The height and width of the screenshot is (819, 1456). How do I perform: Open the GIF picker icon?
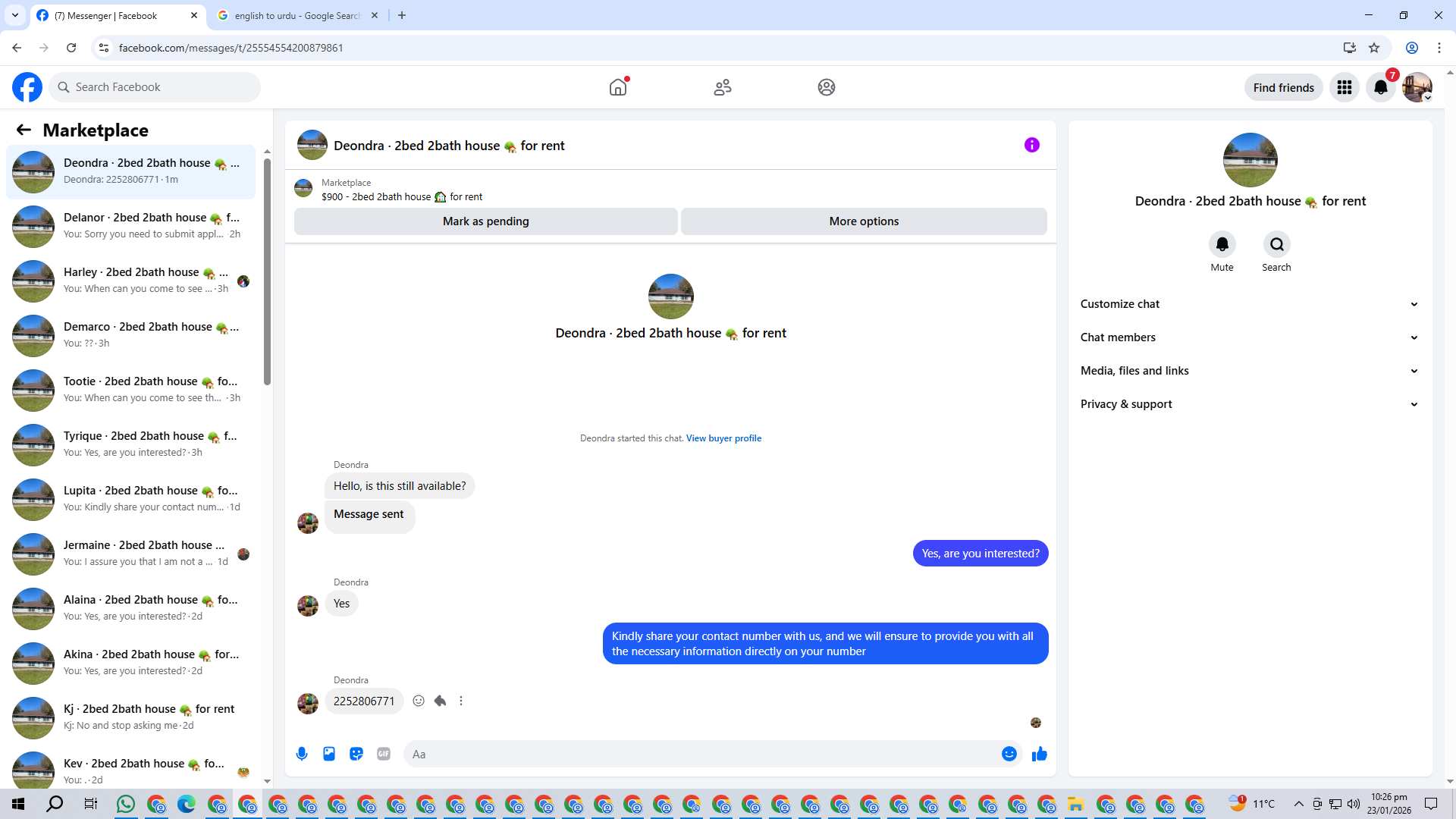click(x=384, y=754)
